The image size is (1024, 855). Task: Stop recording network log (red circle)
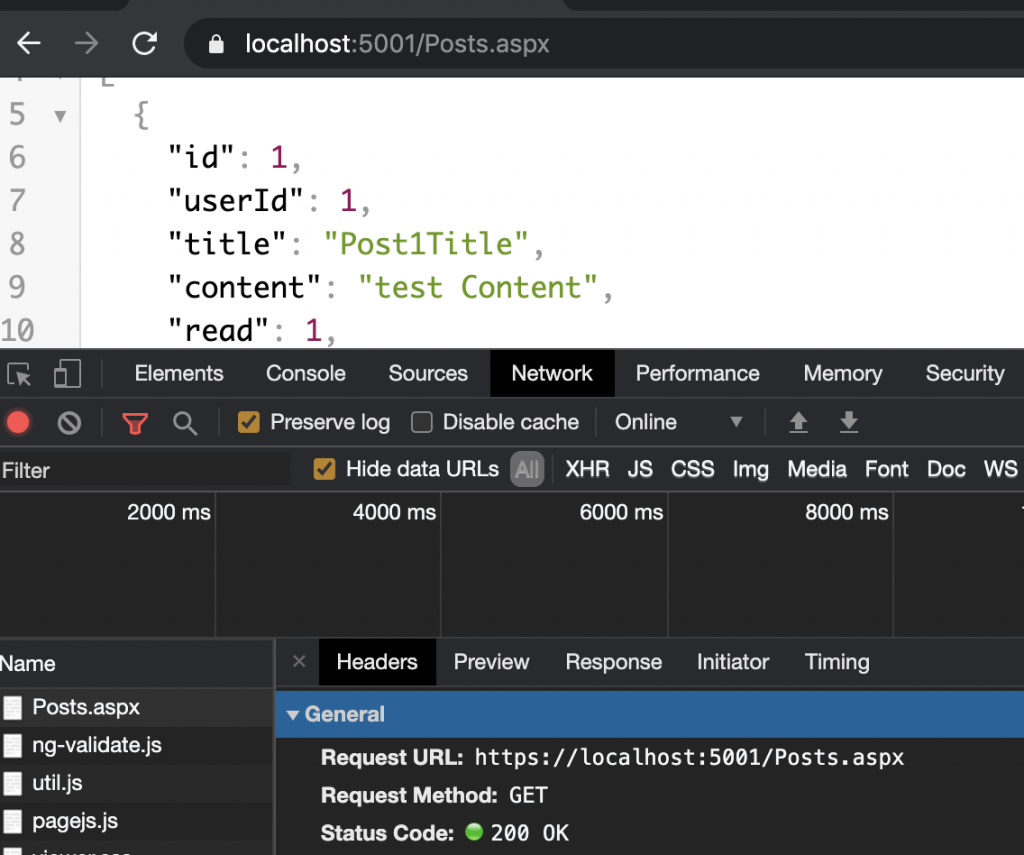click(18, 422)
